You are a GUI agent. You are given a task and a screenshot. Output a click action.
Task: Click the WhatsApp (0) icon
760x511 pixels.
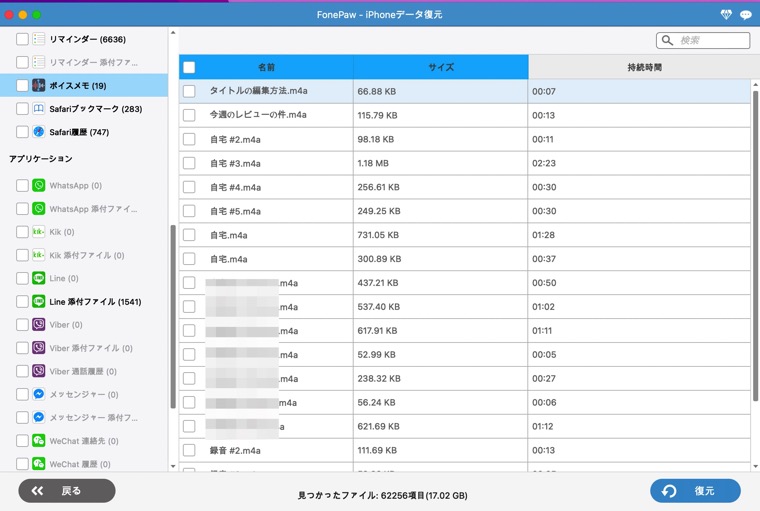click(39, 185)
